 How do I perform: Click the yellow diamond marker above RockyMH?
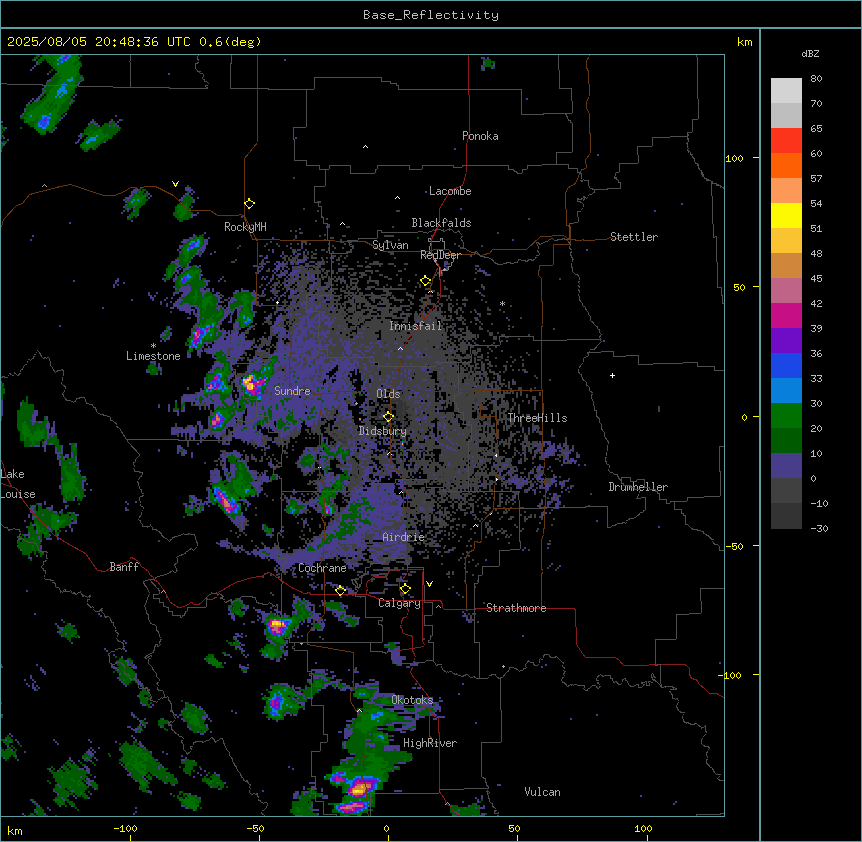tap(249, 204)
